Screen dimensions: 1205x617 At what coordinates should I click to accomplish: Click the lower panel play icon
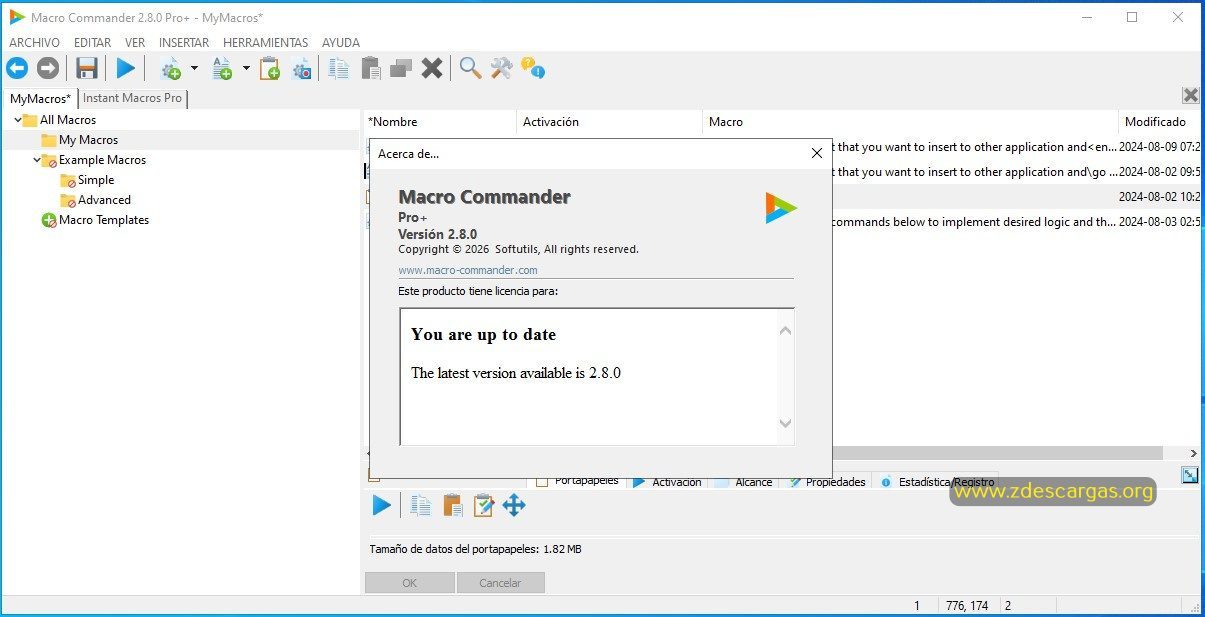382,505
